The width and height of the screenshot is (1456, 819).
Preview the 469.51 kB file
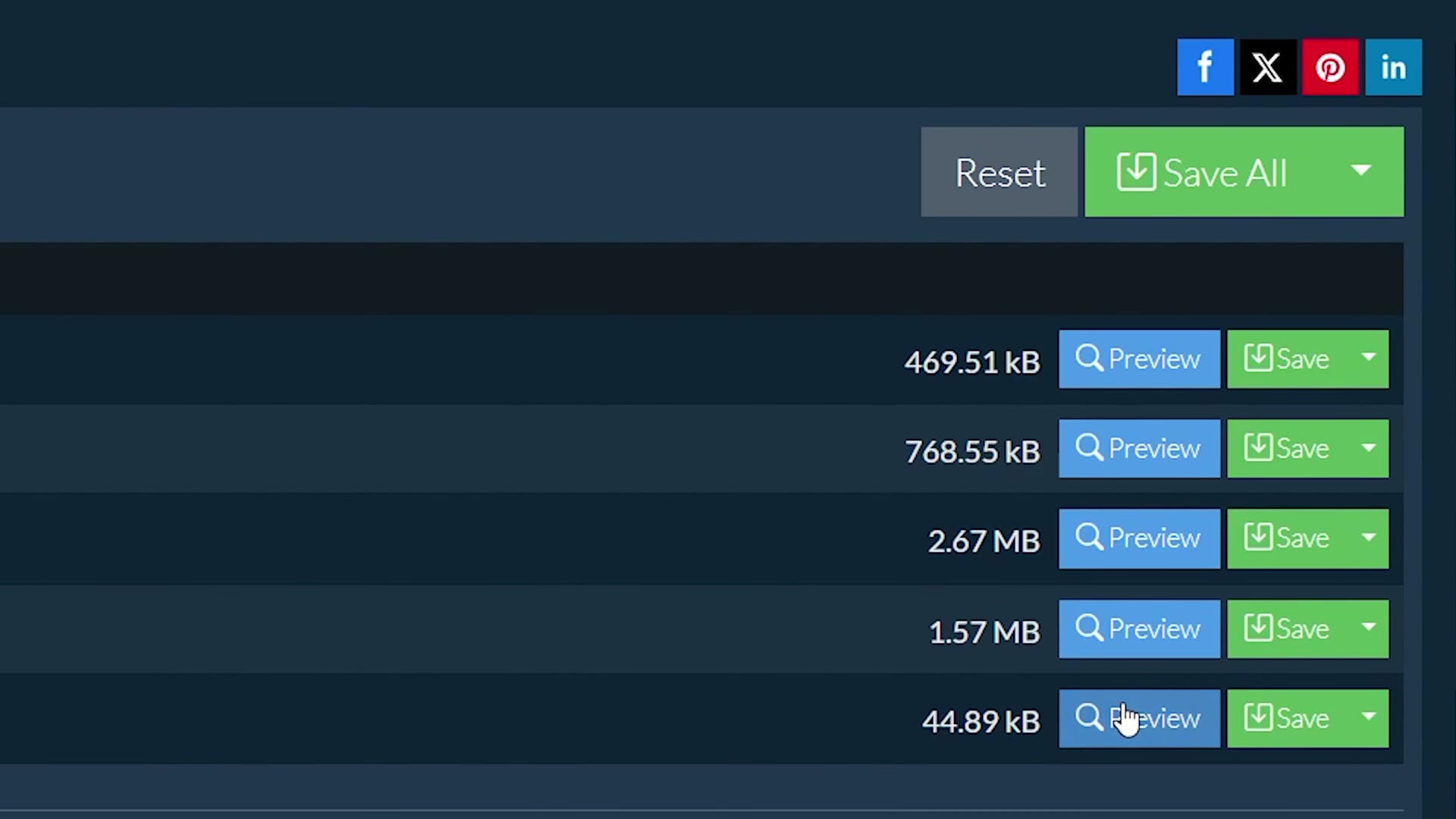pos(1139,359)
